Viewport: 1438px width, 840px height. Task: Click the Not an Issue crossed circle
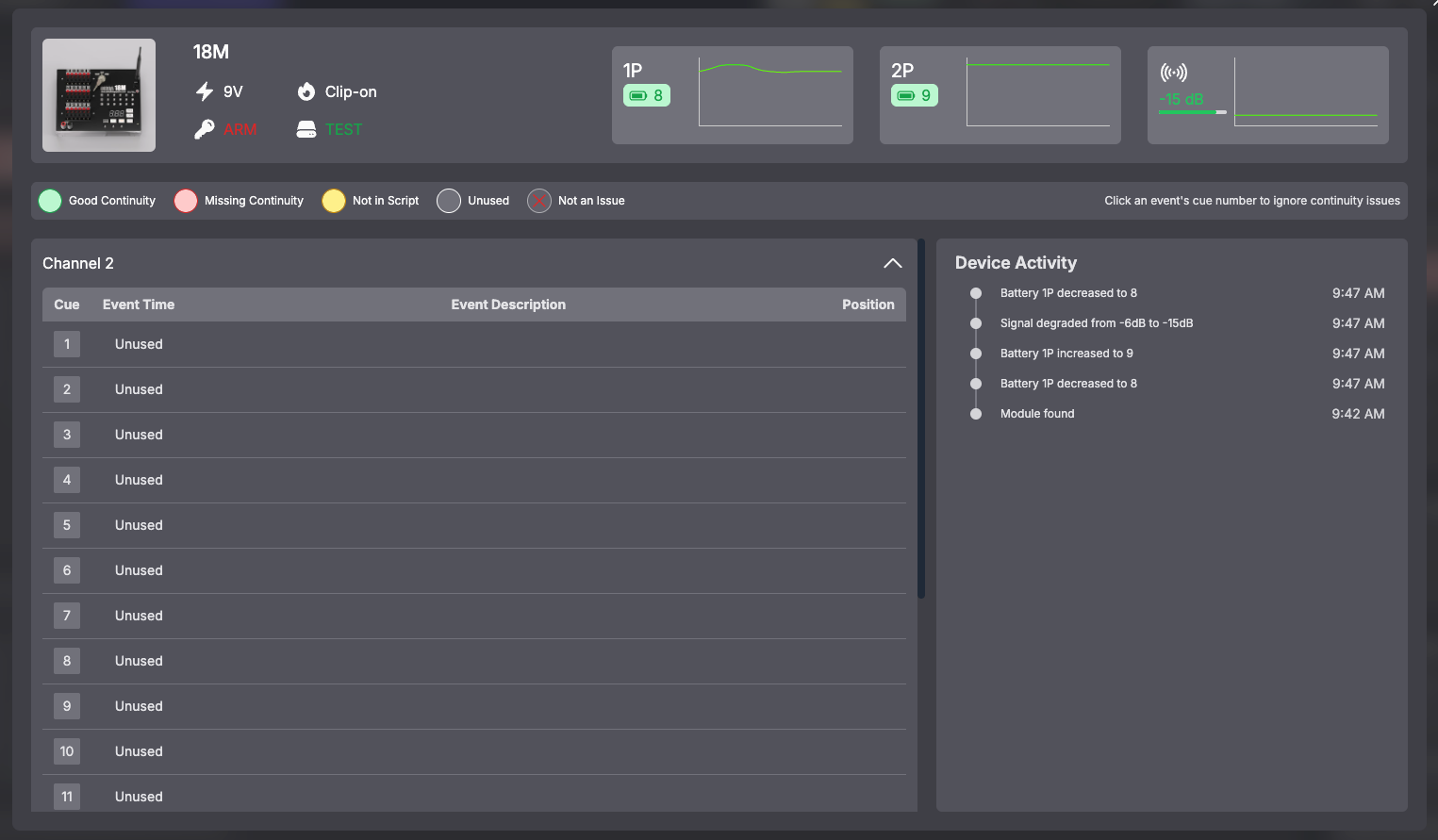pos(539,201)
